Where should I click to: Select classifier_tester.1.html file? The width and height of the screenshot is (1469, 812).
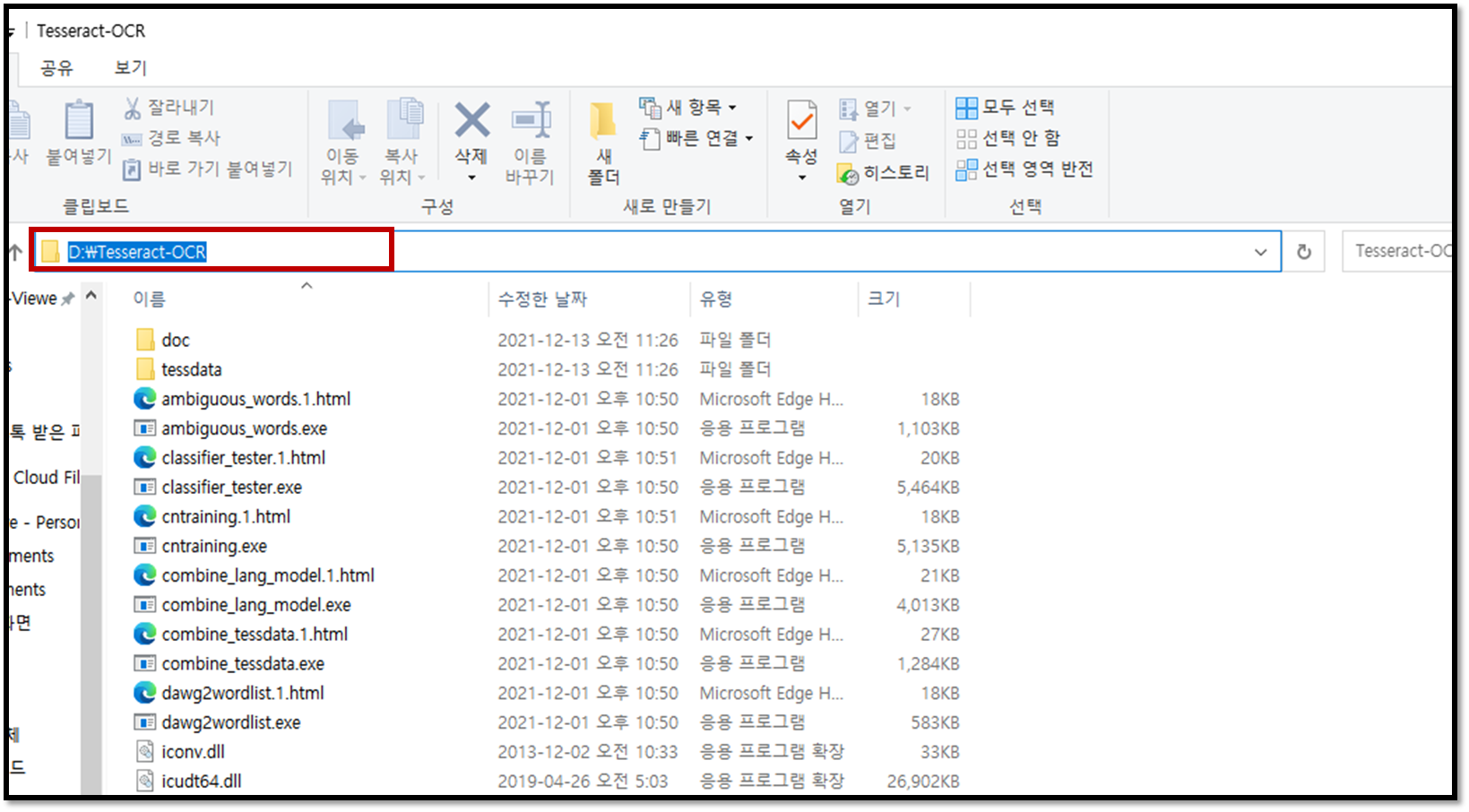pyautogui.click(x=243, y=458)
